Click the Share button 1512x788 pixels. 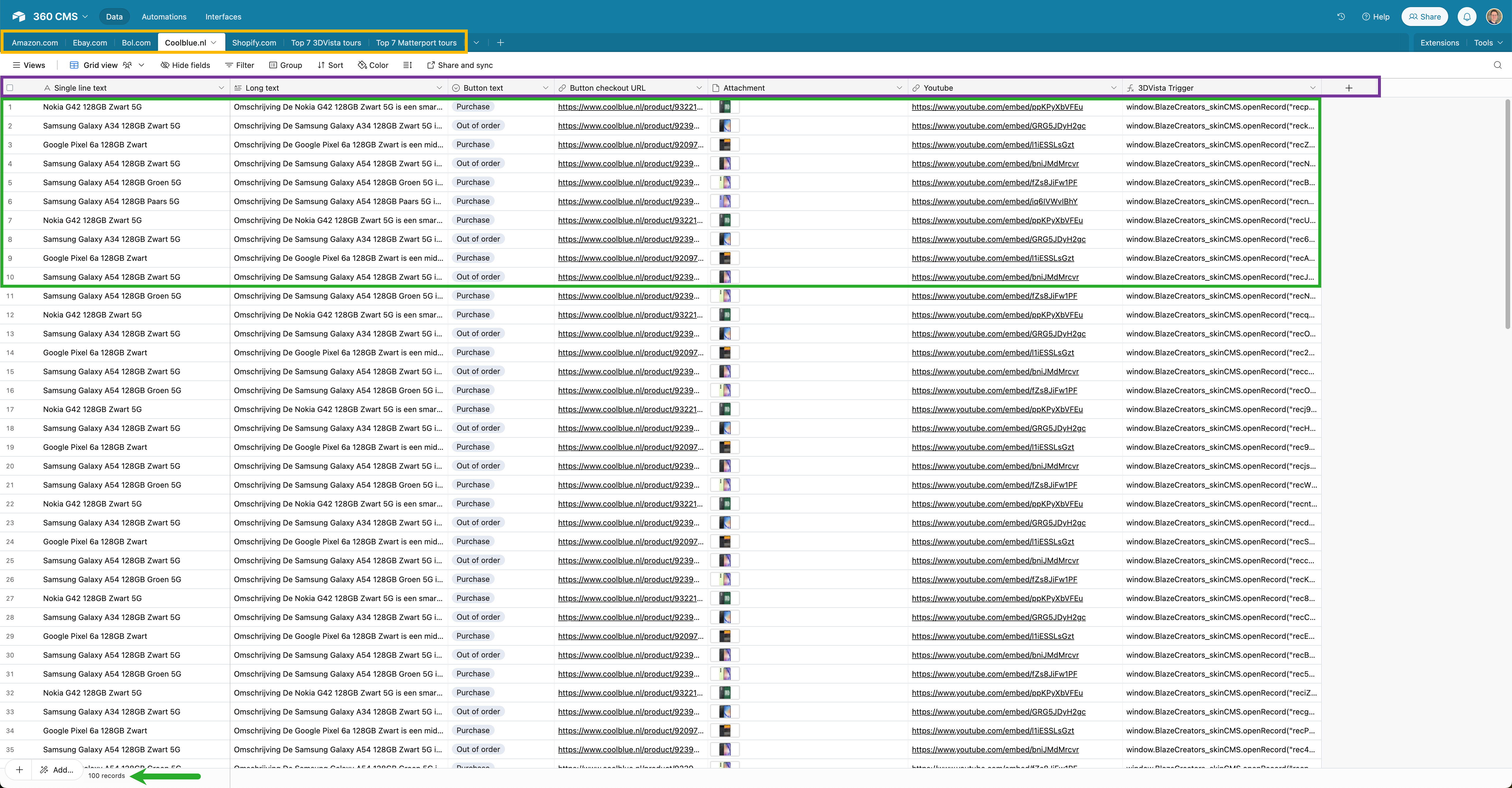coord(1425,17)
